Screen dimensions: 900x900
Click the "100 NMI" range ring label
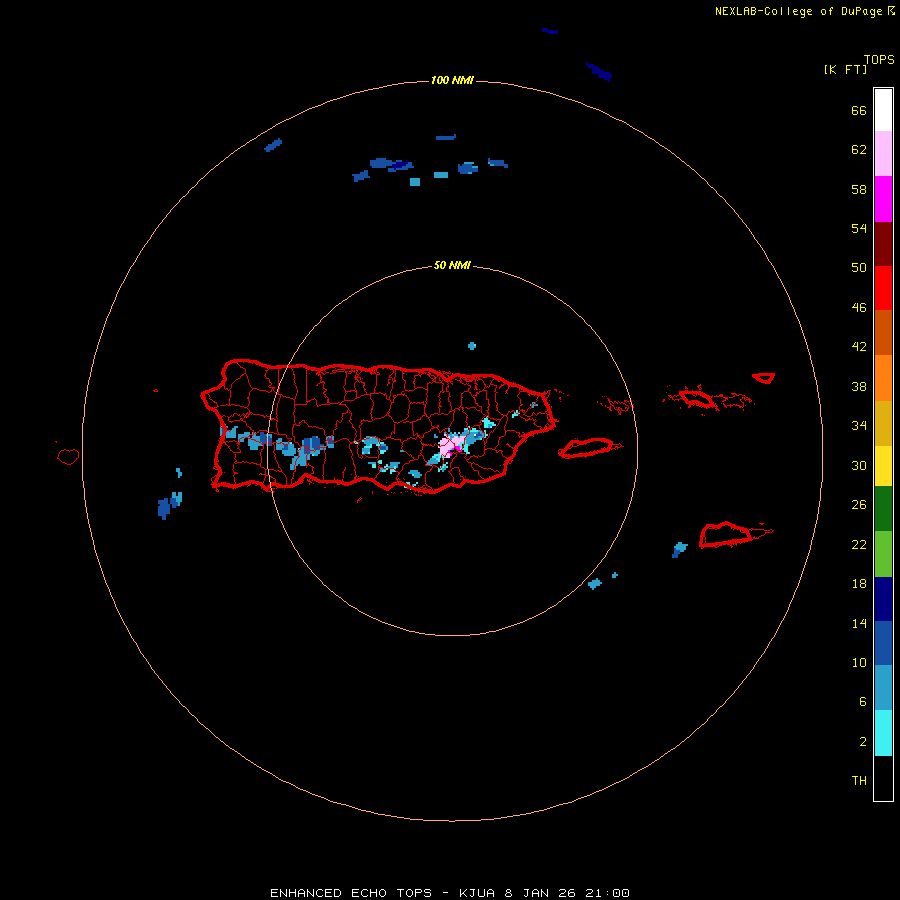(452, 80)
